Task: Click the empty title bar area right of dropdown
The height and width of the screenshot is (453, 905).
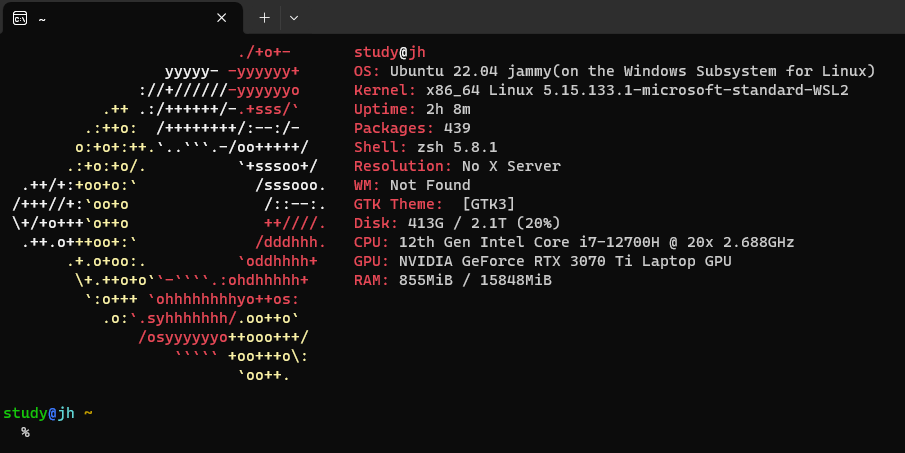Action: (x=600, y=18)
